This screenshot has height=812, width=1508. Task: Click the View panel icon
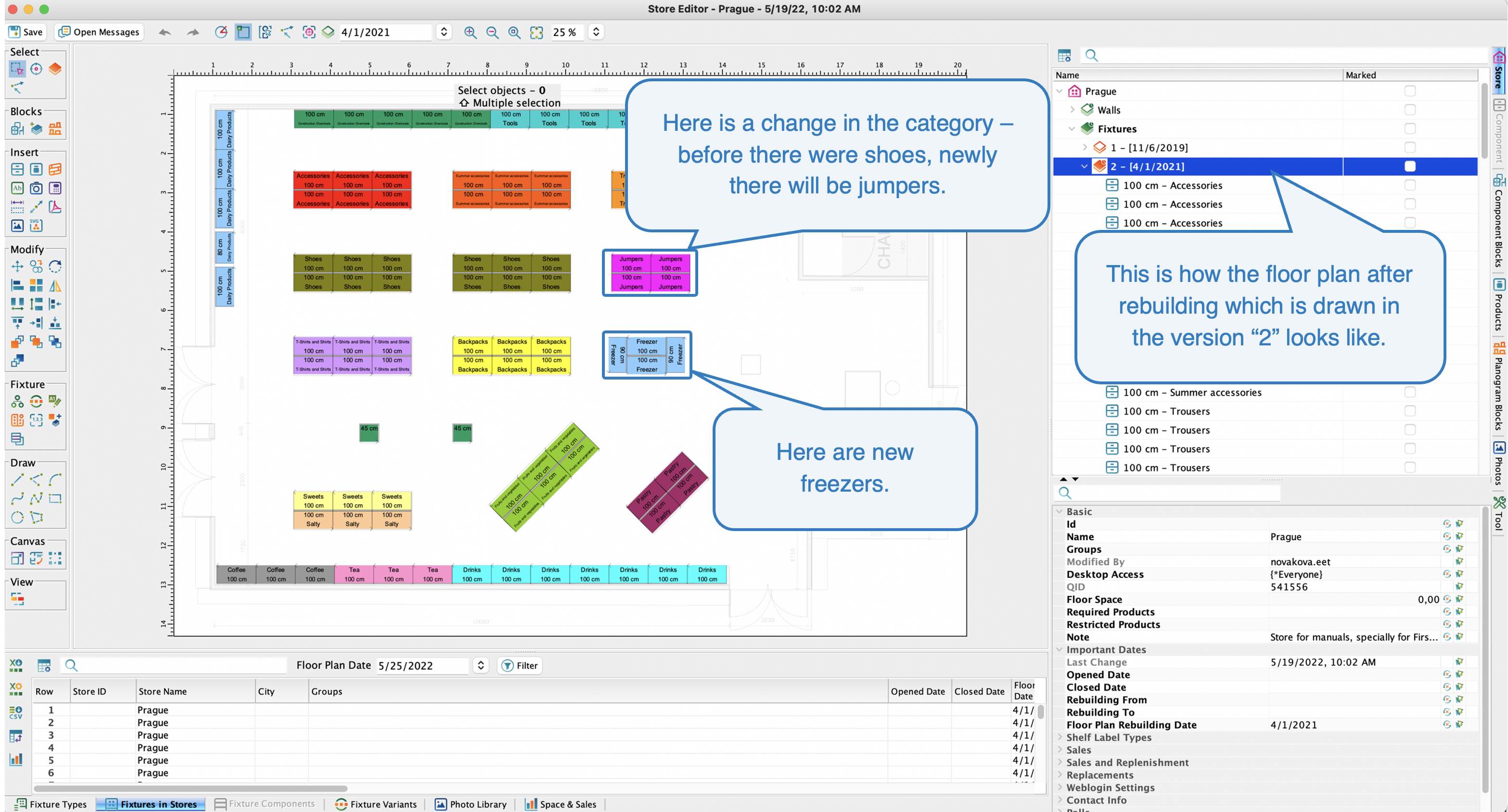17,599
